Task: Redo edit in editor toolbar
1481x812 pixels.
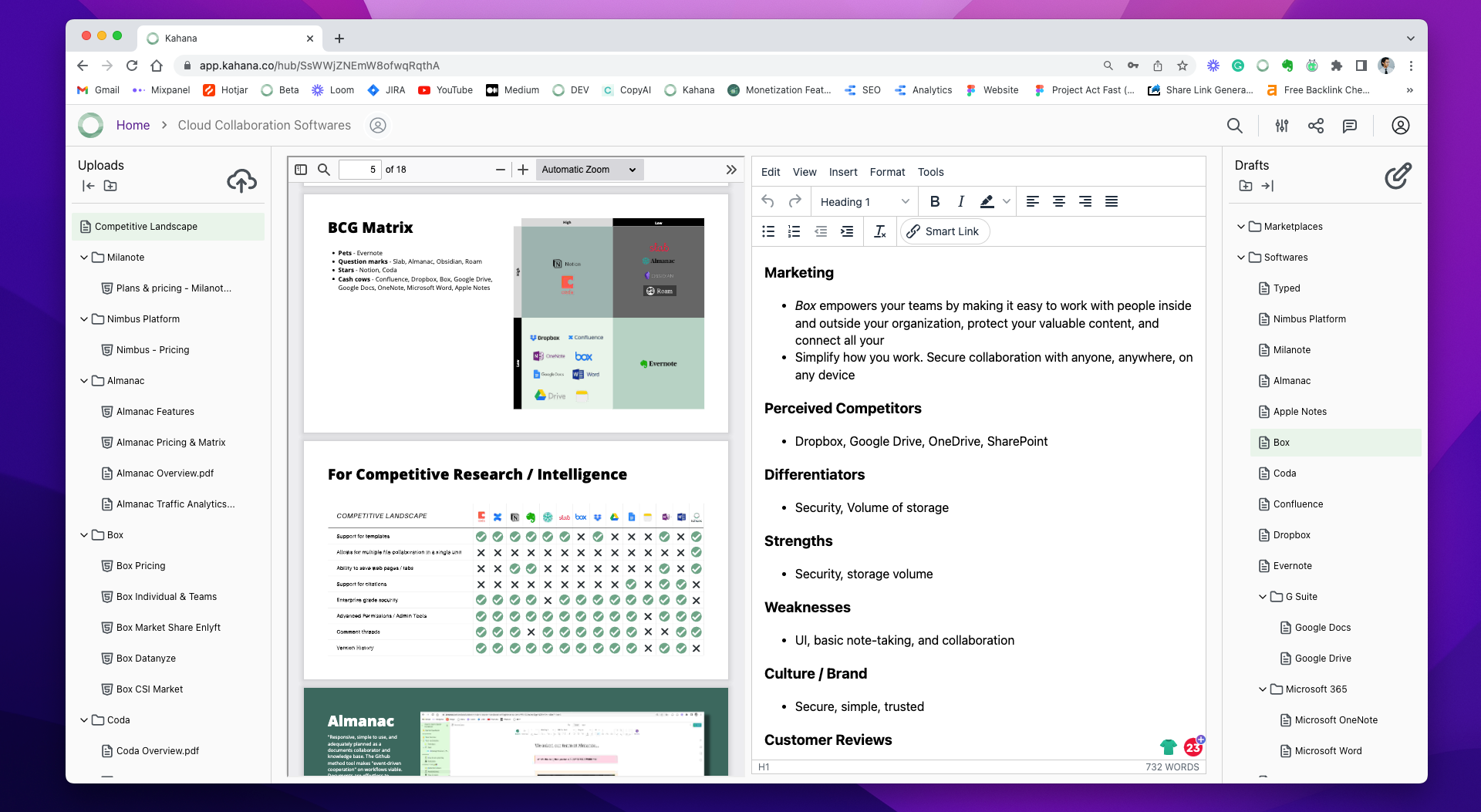Action: coord(795,201)
